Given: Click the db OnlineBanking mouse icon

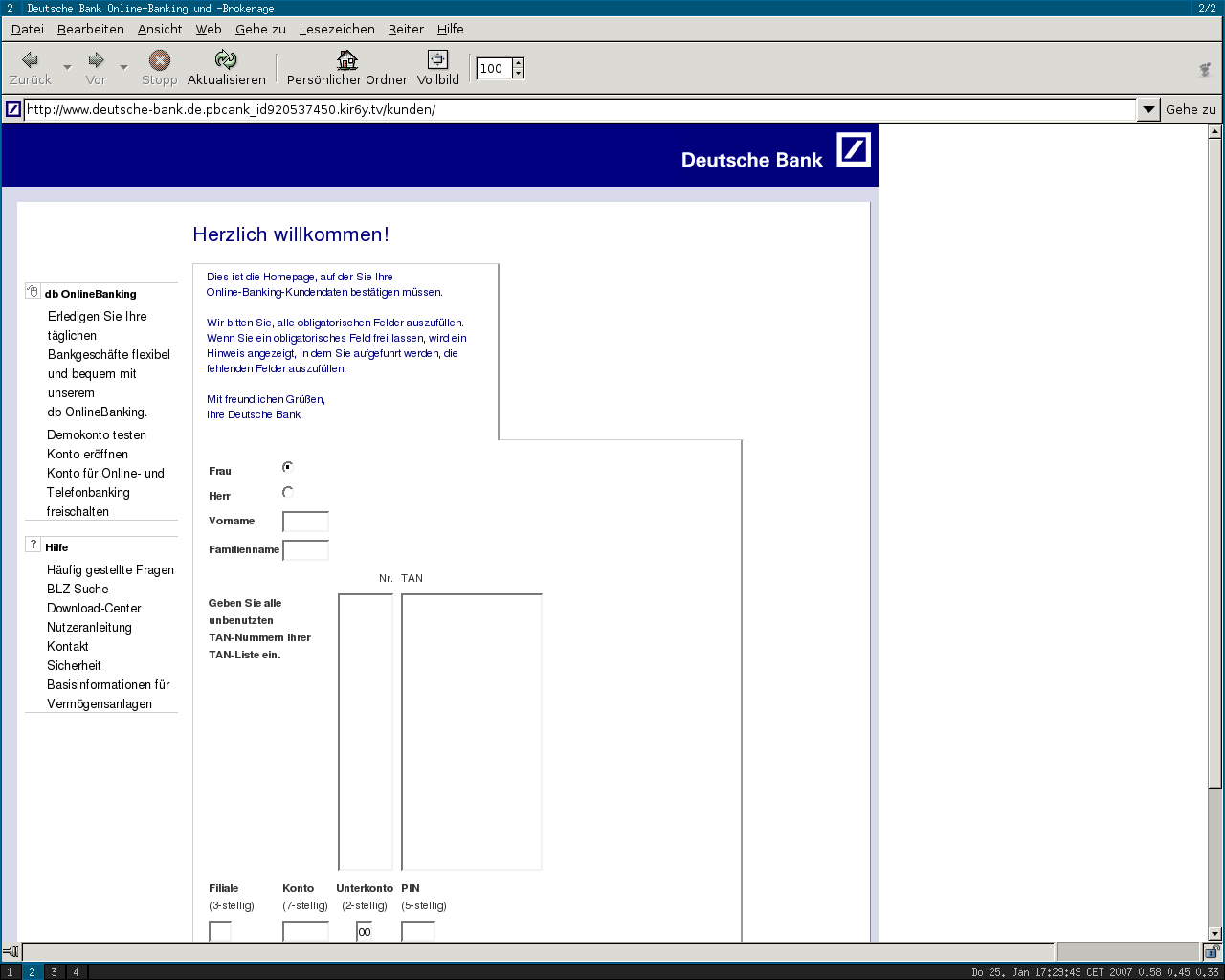Looking at the screenshot, I should (33, 292).
